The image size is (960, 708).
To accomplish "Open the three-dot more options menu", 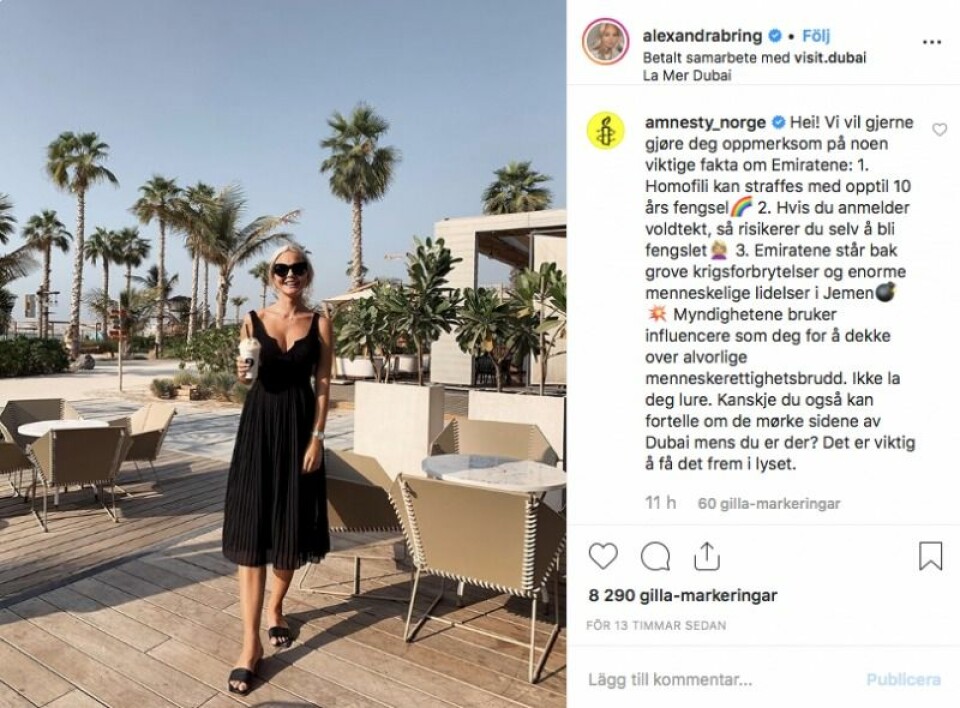I will [931, 42].
